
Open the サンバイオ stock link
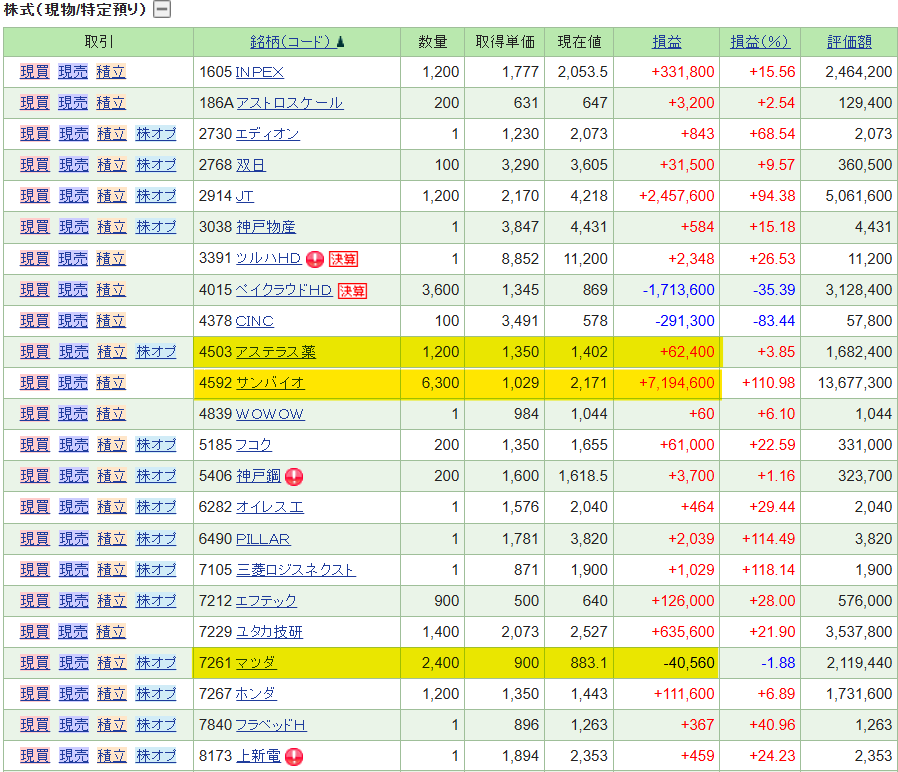click(x=270, y=383)
